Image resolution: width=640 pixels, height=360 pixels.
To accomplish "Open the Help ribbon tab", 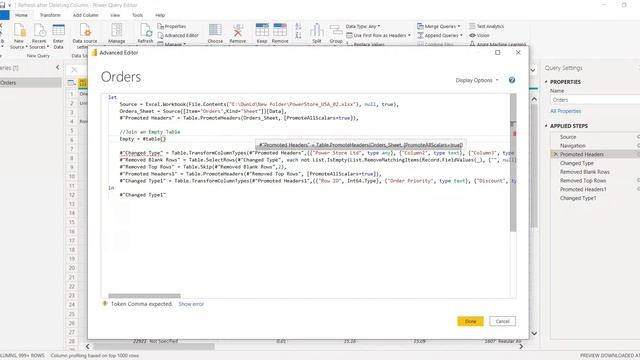I will [160, 15].
